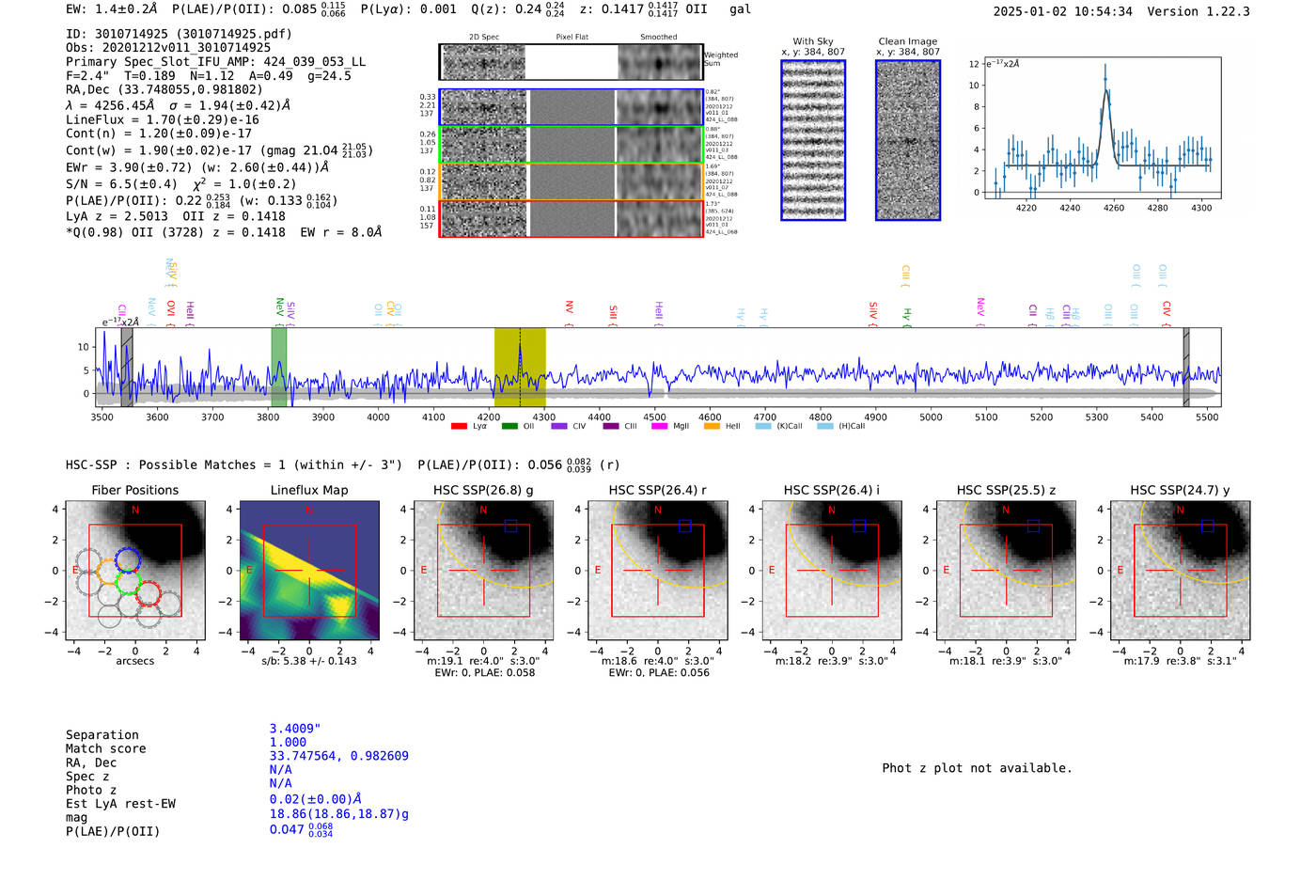Image resolution: width=1316 pixels, height=896 pixels.
Task: Click the gray hatched band near 5460Å
Action: (1186, 368)
